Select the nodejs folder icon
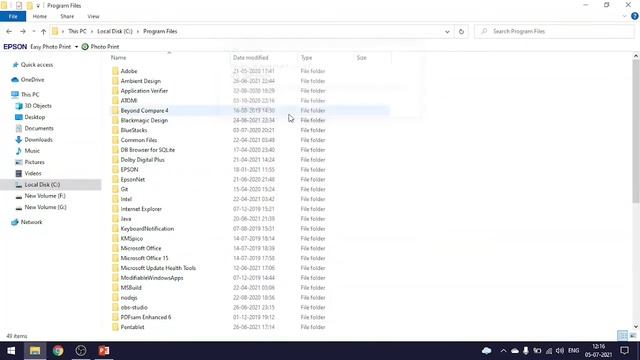640x360 pixels. tap(115, 298)
